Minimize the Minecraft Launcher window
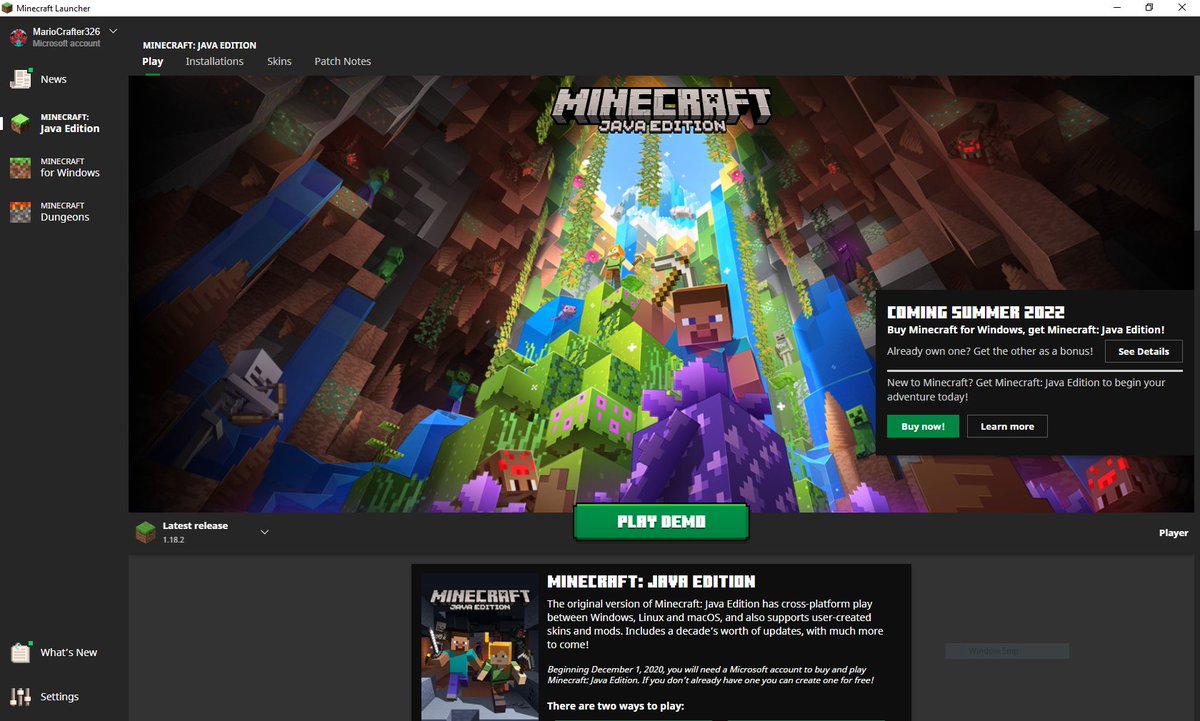The height and width of the screenshot is (721, 1200). click(1116, 8)
